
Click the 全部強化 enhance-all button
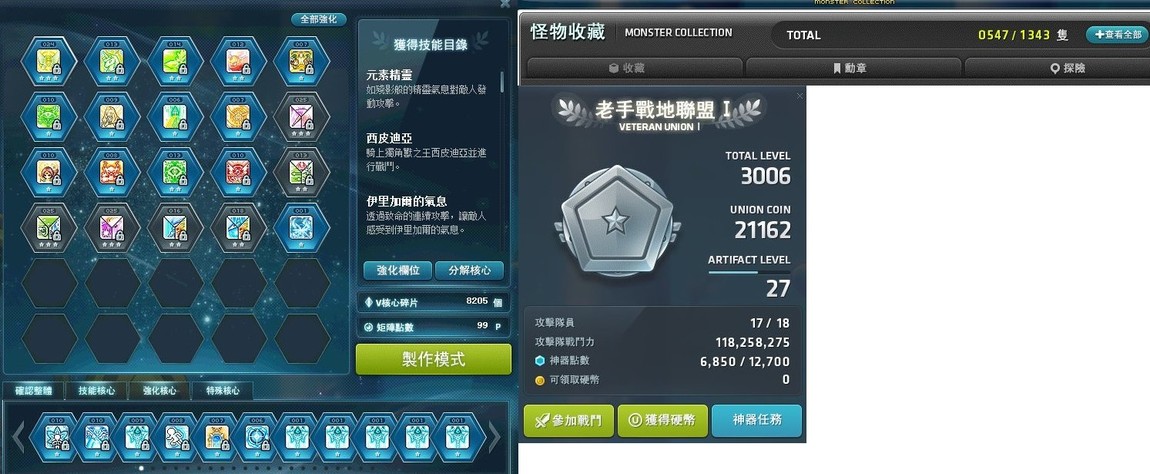click(319, 20)
